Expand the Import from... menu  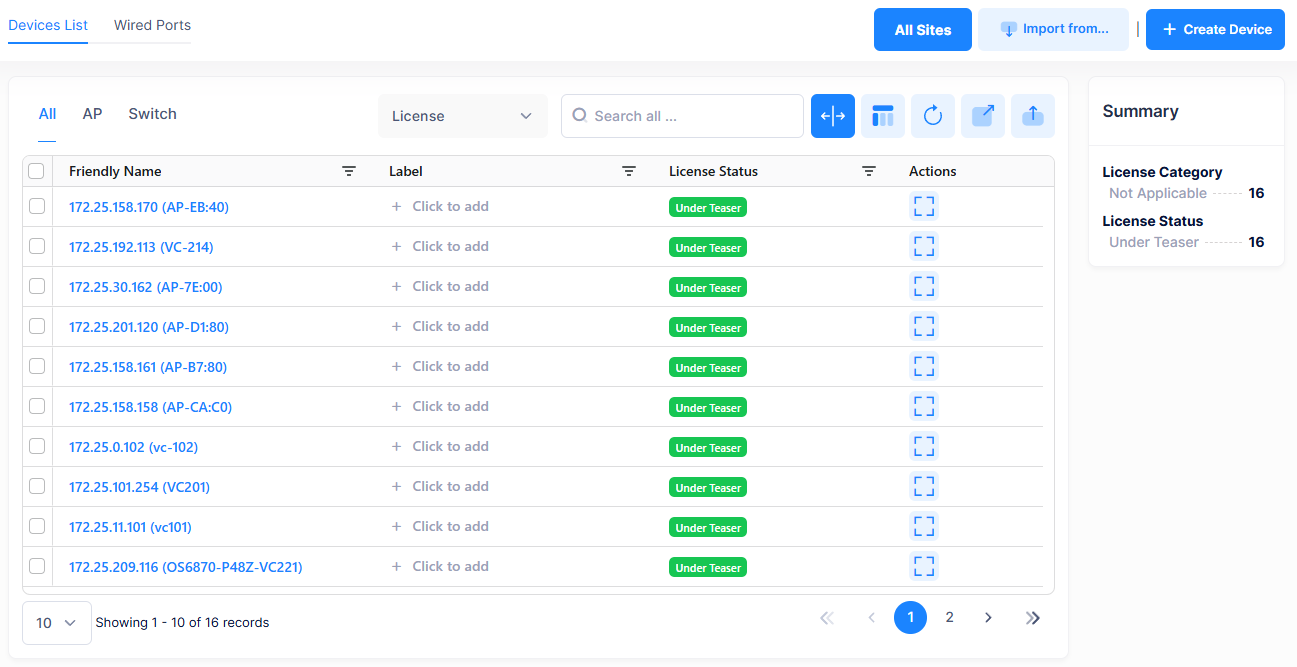point(1053,29)
